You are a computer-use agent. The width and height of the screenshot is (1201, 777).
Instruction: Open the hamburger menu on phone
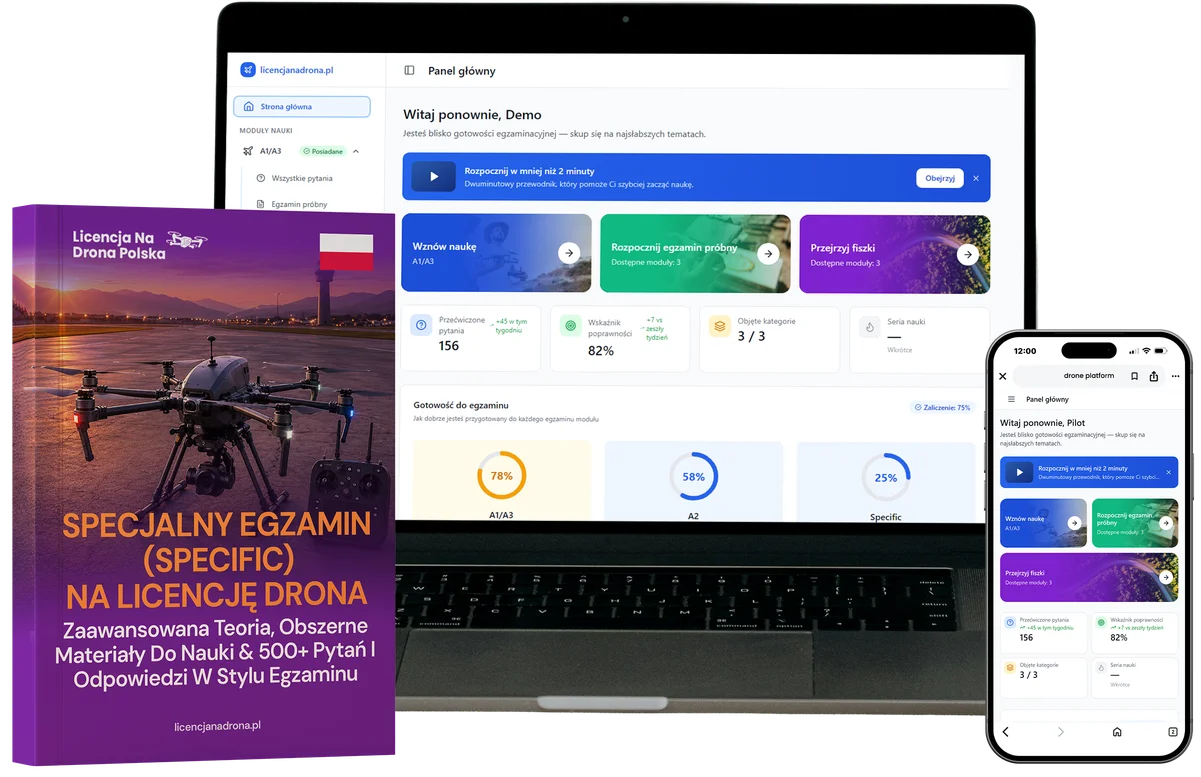(1011, 399)
